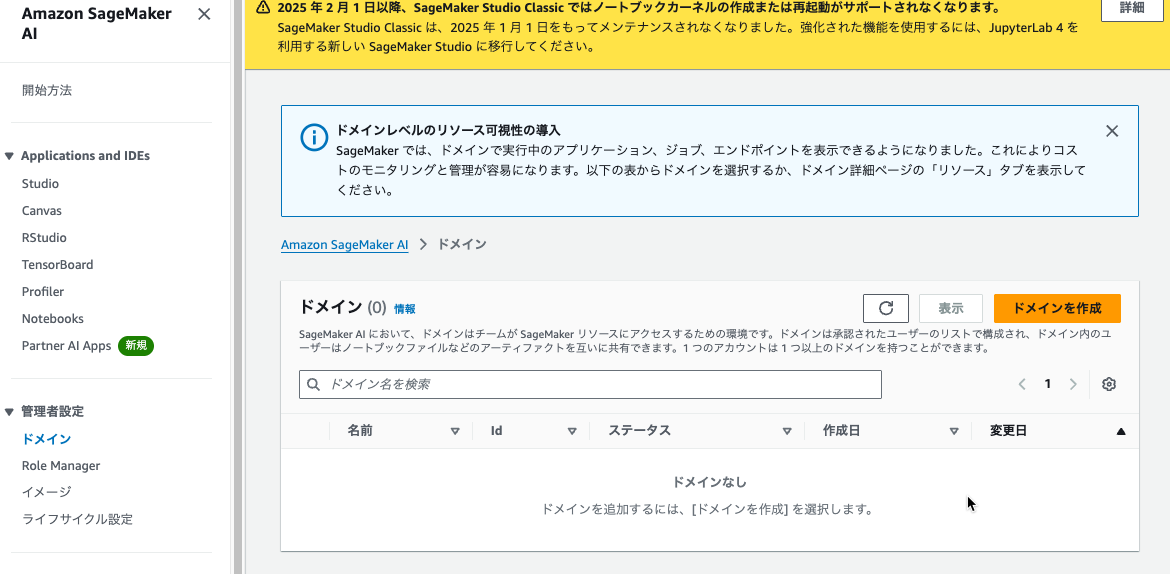Open 開始方法 in the sidebar
The width and height of the screenshot is (1170, 574).
click(x=47, y=90)
